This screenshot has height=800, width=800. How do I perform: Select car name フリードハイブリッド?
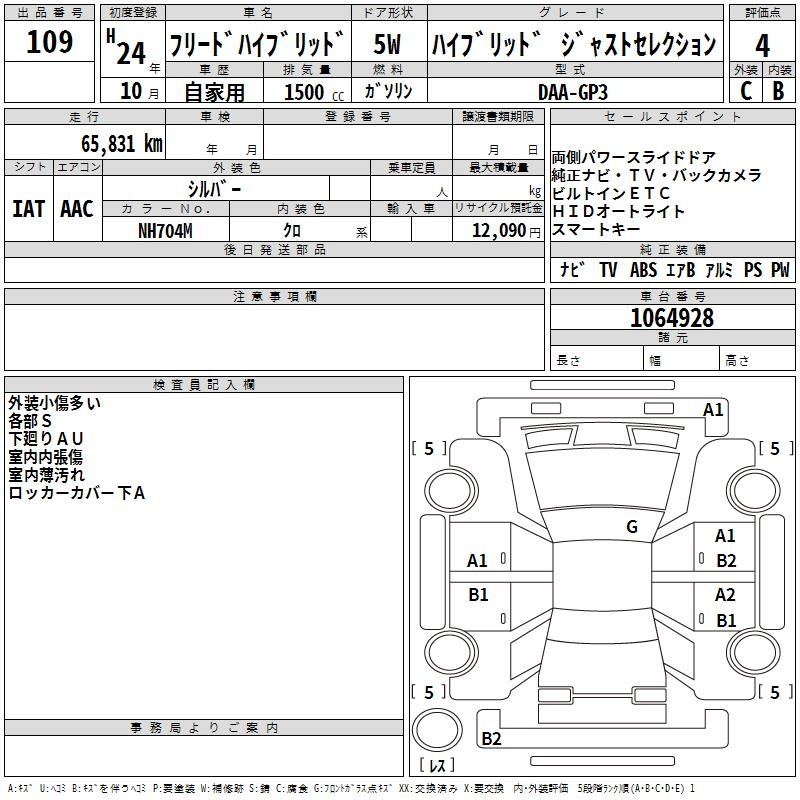[x=257, y=44]
